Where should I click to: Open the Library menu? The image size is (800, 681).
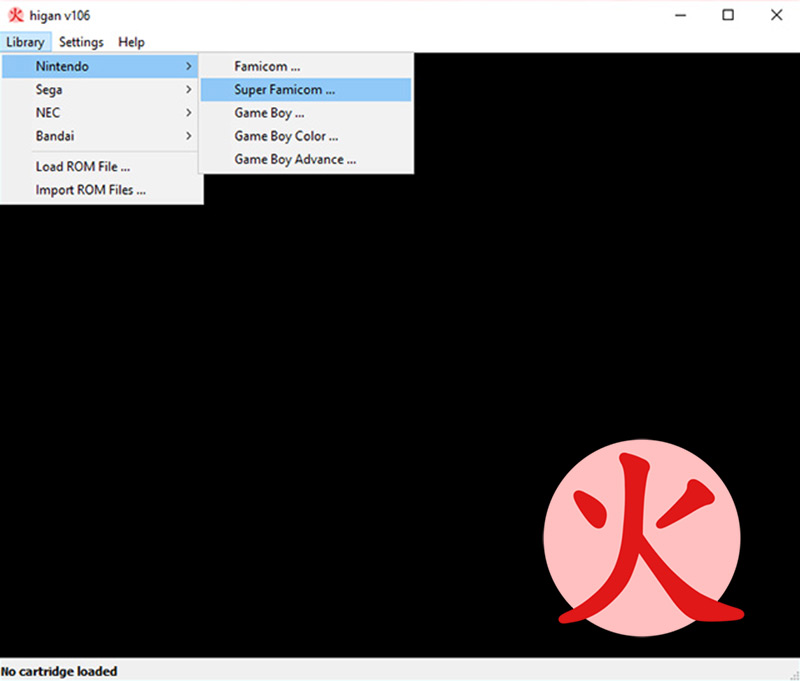click(x=26, y=42)
